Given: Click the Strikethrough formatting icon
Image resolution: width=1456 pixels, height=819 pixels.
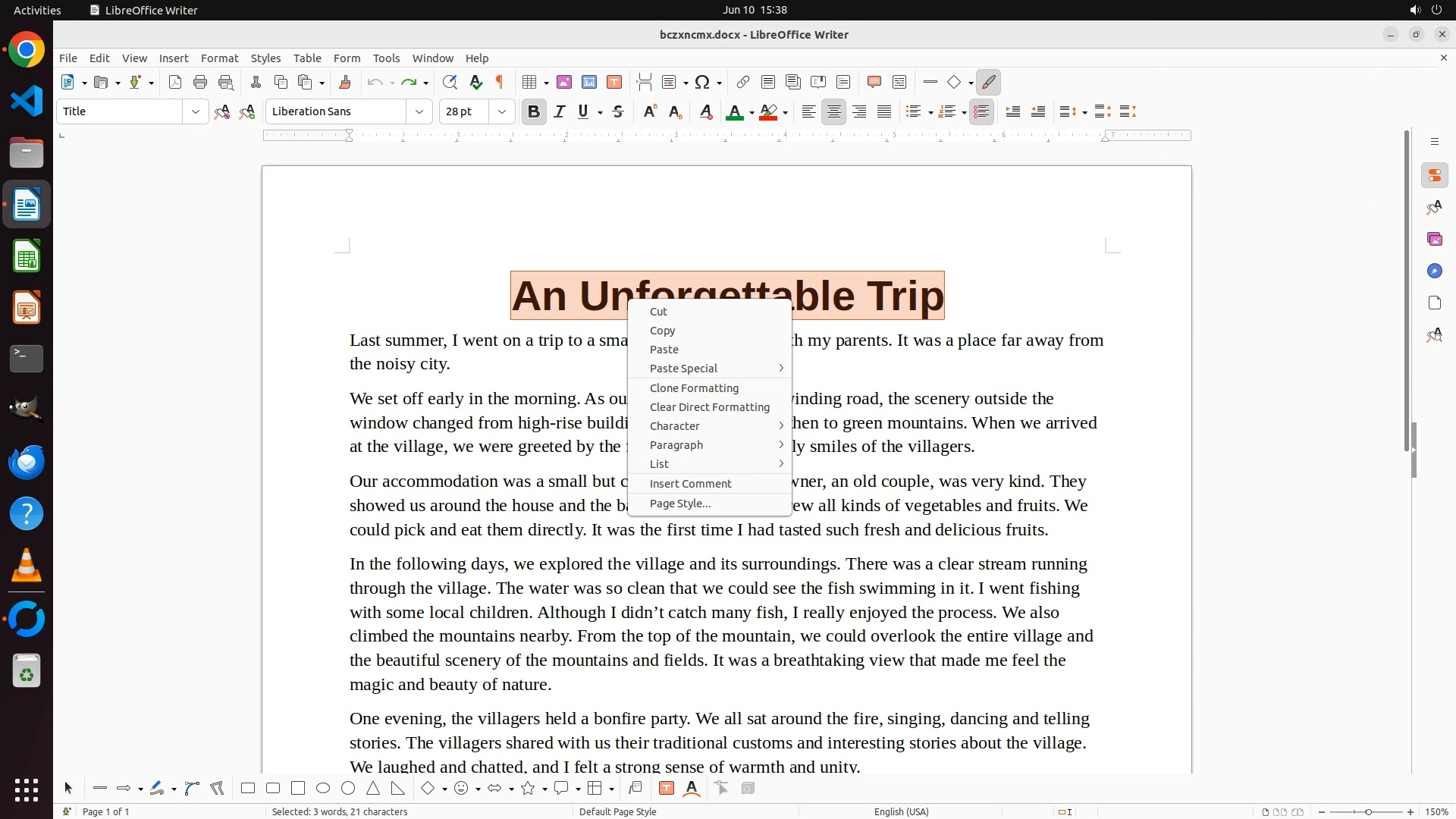Looking at the screenshot, I should pyautogui.click(x=618, y=112).
